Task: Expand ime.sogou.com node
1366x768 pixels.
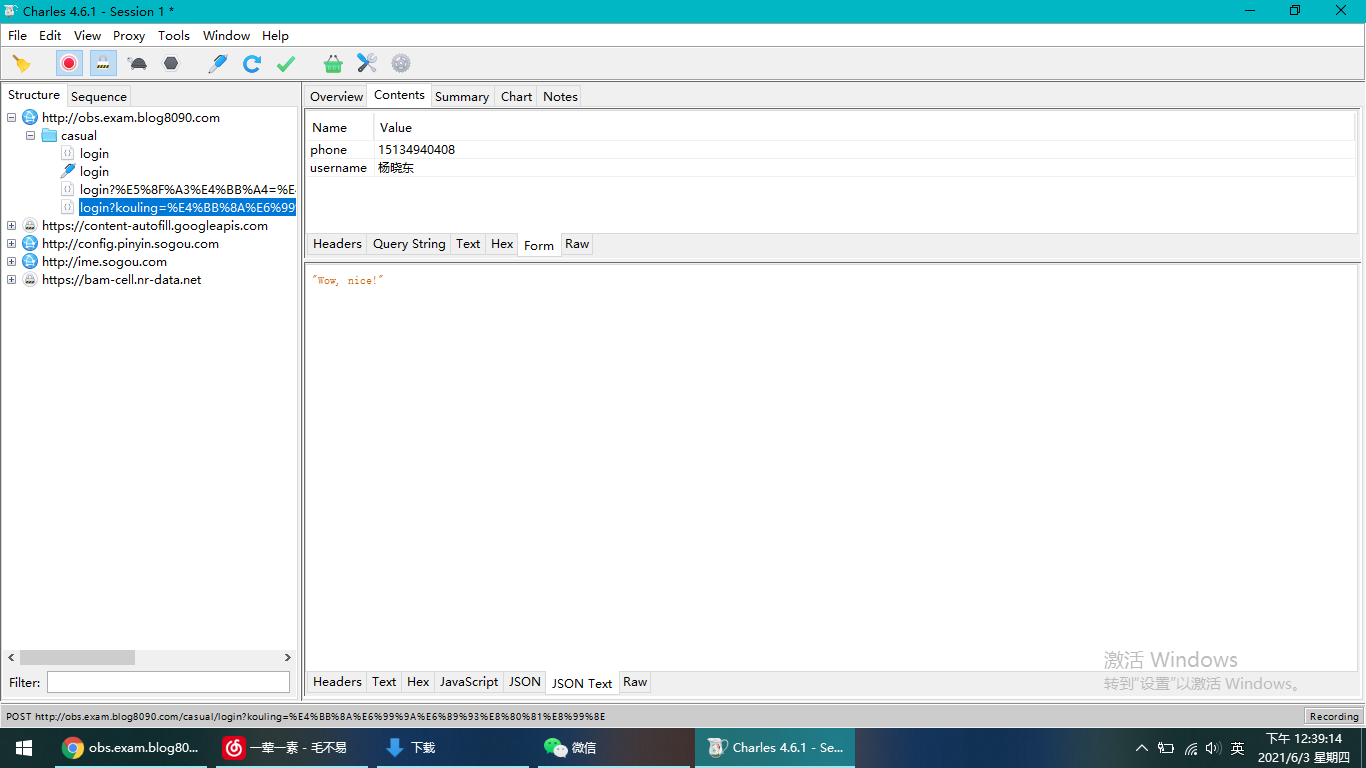Action: pos(12,262)
